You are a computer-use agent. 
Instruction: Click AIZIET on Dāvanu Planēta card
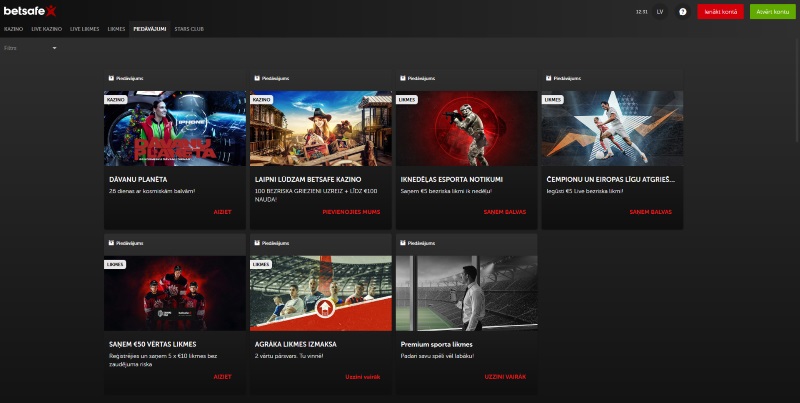click(x=222, y=212)
